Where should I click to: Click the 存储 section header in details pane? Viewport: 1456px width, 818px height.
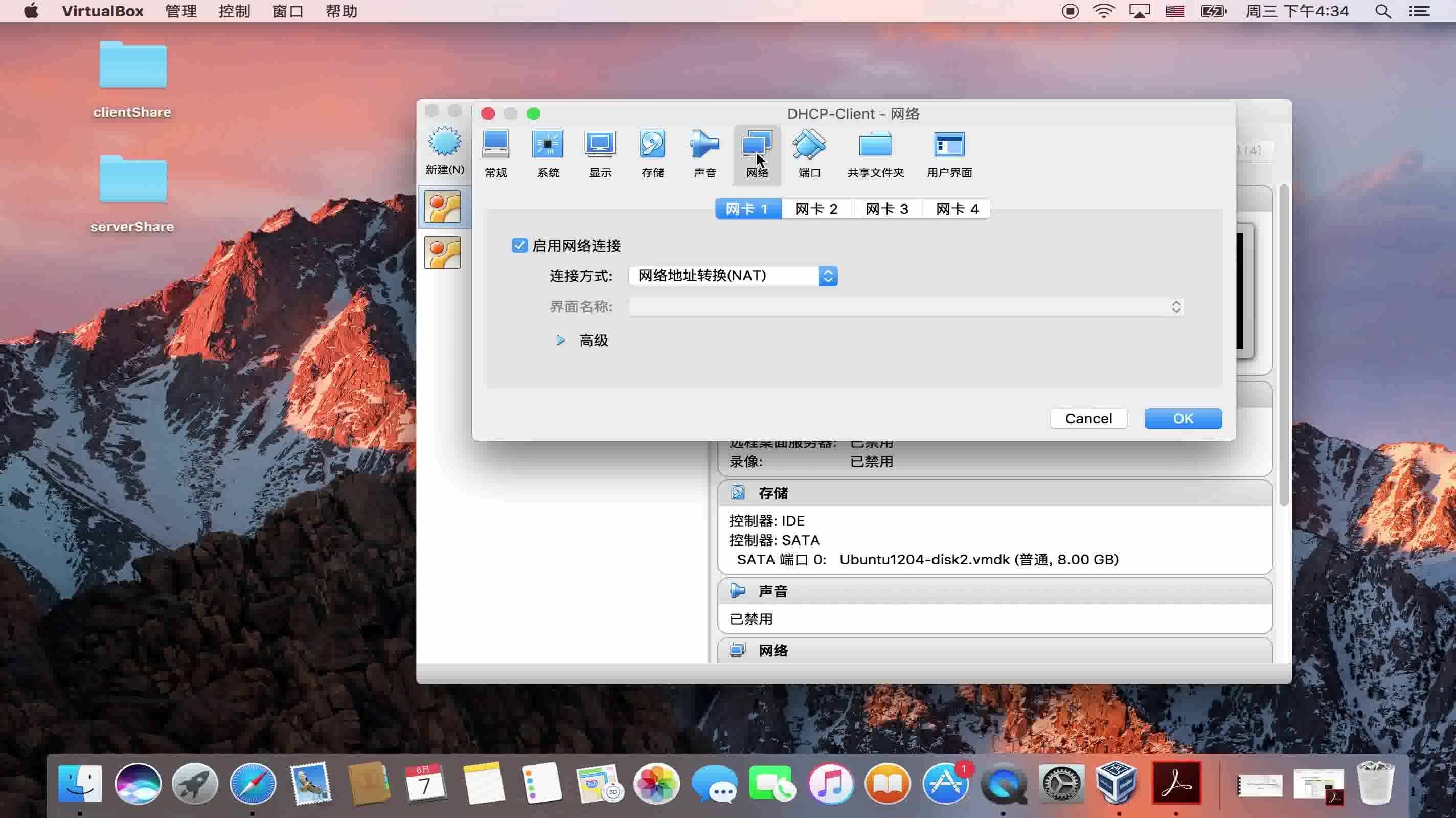pyautogui.click(x=994, y=493)
